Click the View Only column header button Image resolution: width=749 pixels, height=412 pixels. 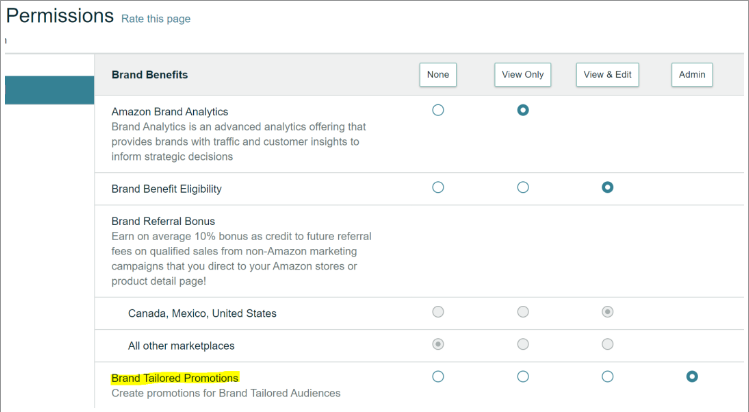point(522,75)
